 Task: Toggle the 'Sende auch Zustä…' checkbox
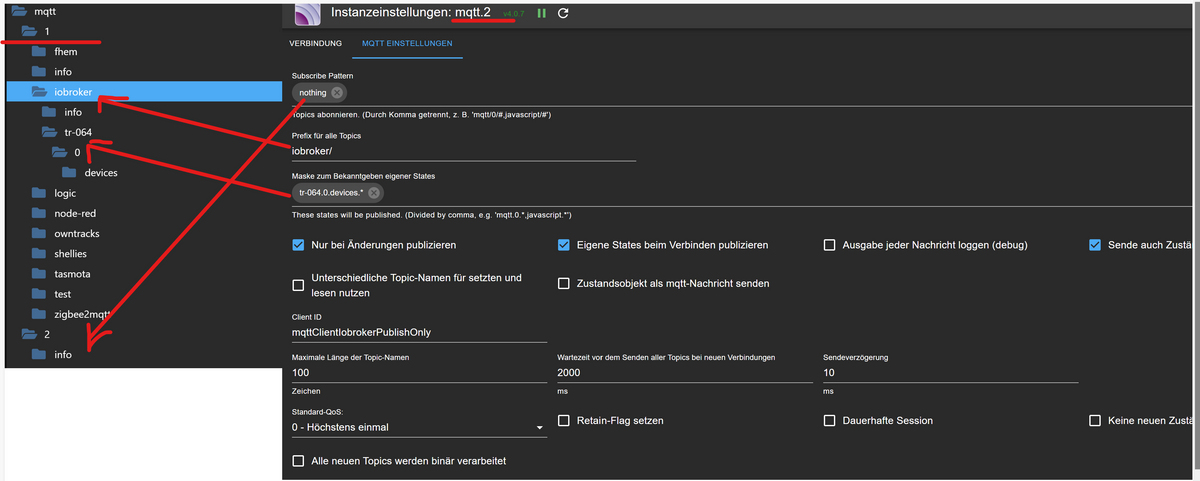(1095, 245)
